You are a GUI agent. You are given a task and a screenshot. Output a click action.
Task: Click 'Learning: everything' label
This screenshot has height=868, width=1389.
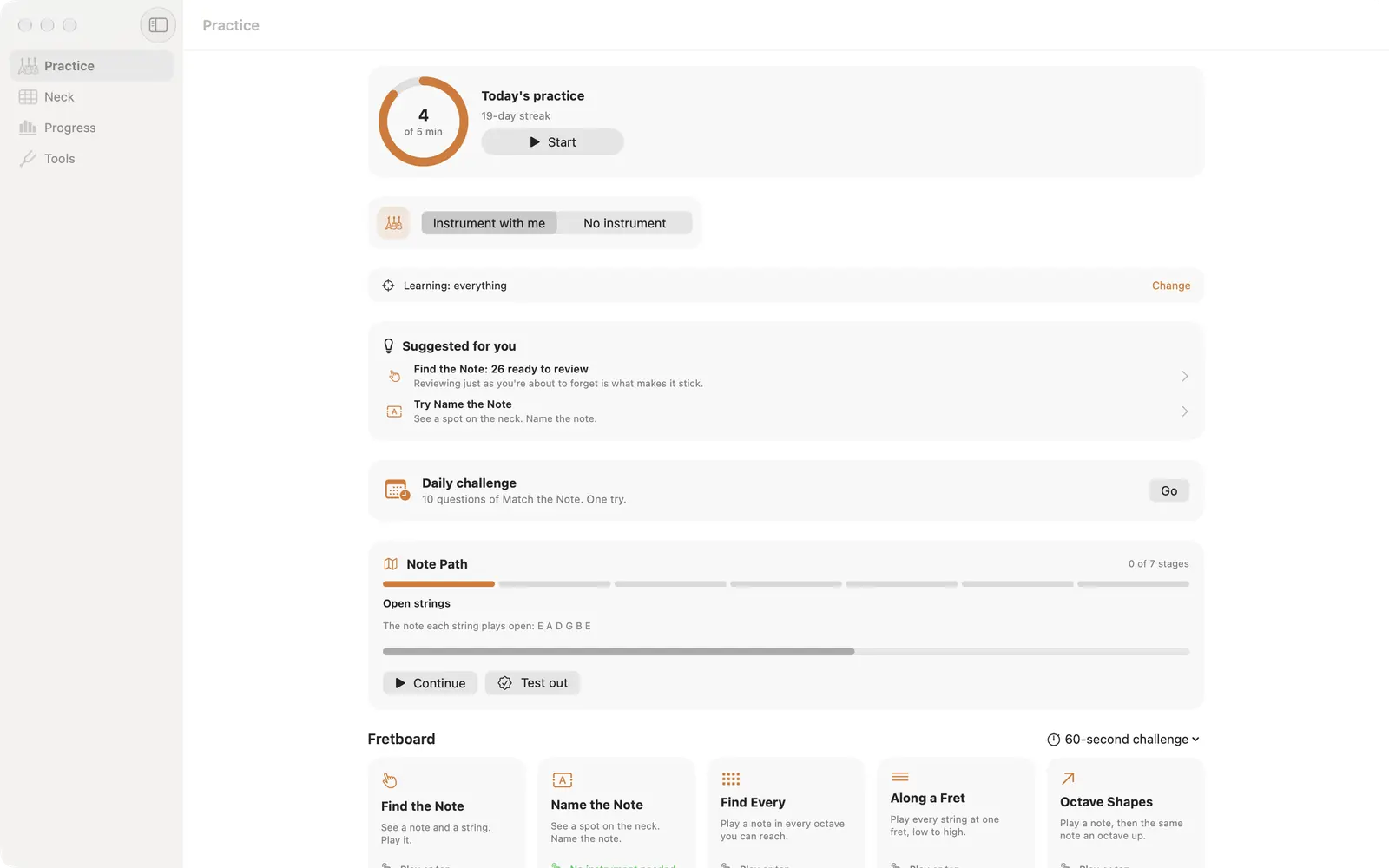pyautogui.click(x=455, y=286)
